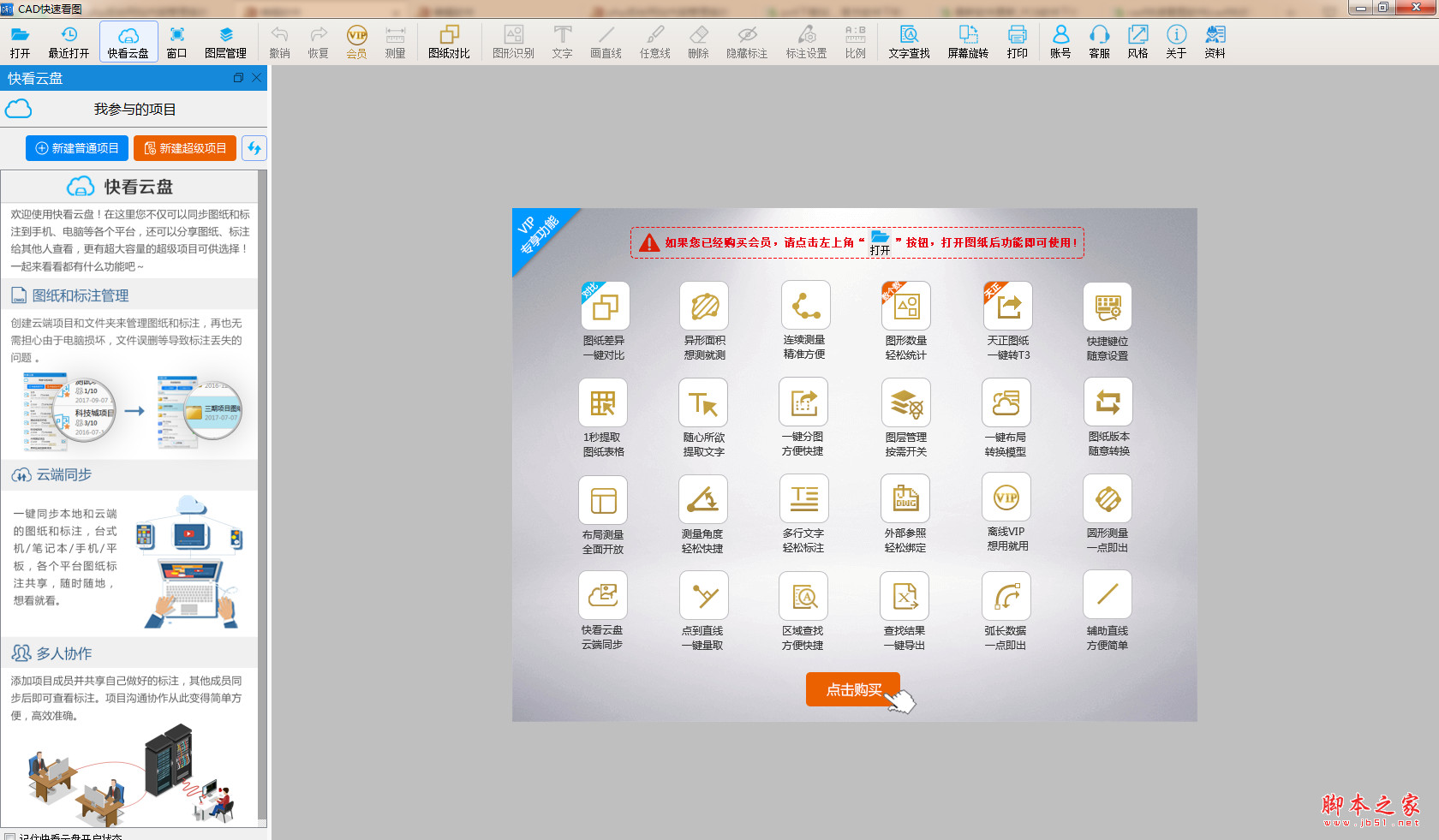Click the 屏幕旋转 screen rotate tool
This screenshot has height=840, width=1439.
(x=968, y=41)
